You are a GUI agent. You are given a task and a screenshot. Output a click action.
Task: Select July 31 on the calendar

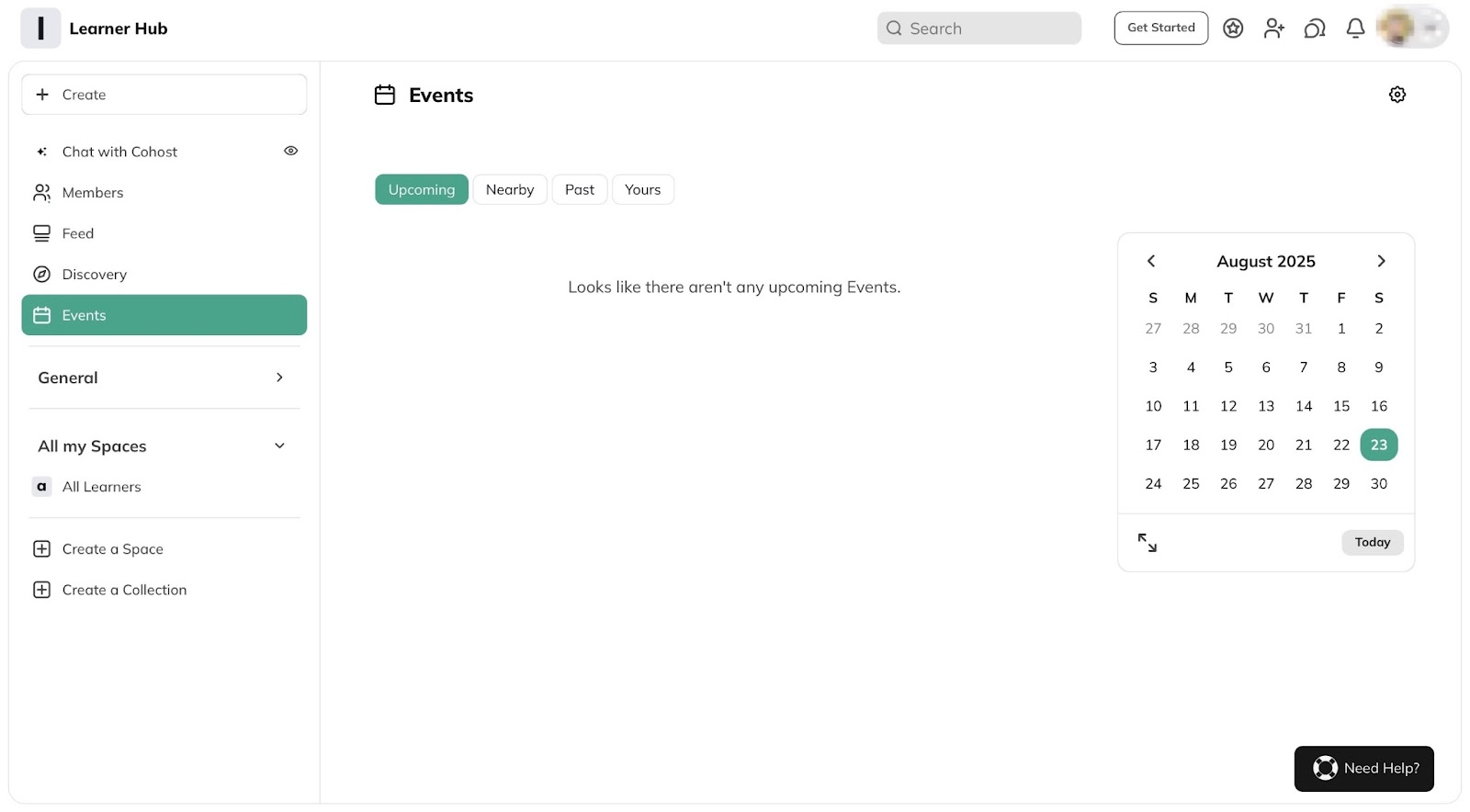[x=1304, y=329]
